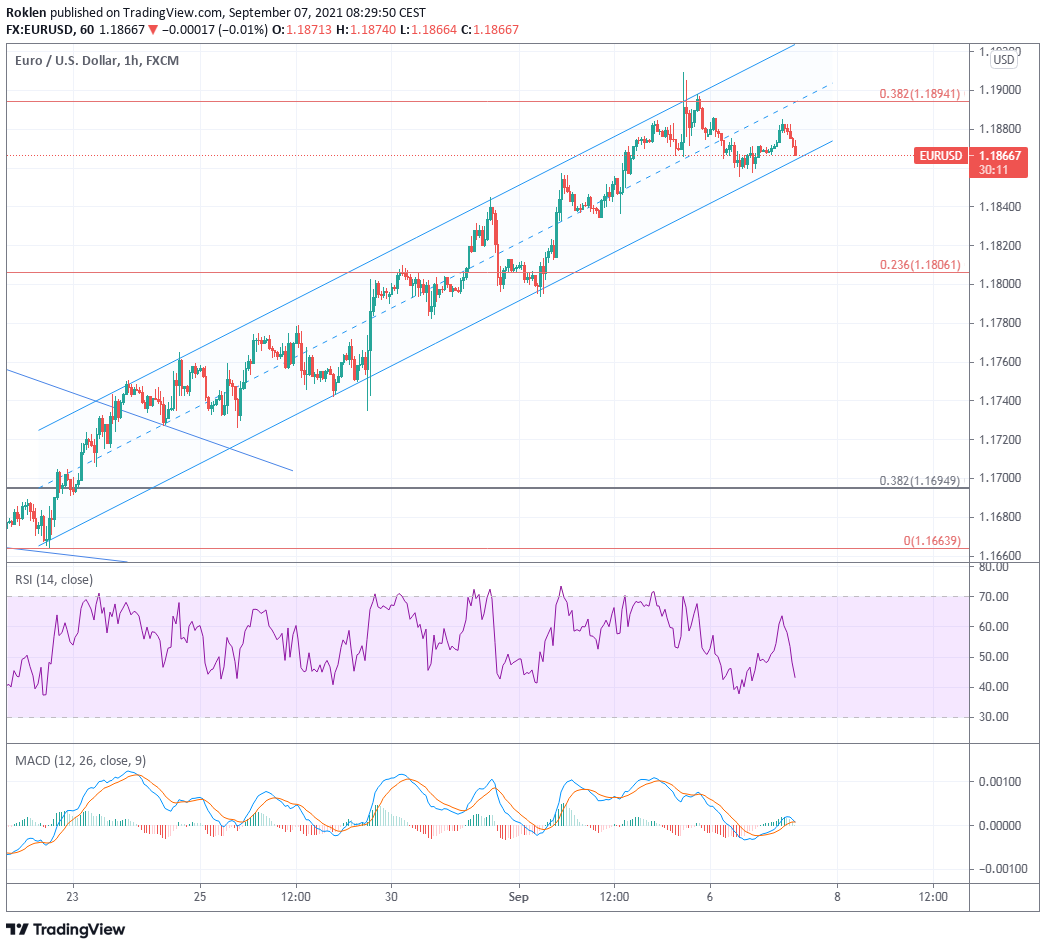Viewport: 1046px width, 948px height.
Task: Click the 25 date on time axis
Action: (199, 897)
